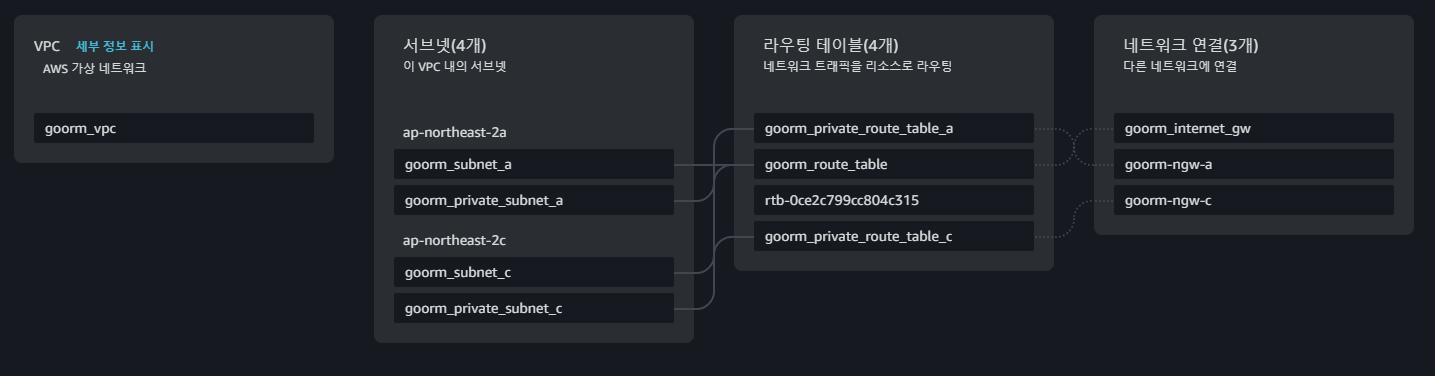
Task: Click the AWS 가상 네트워크 description text
Action: click(x=94, y=69)
